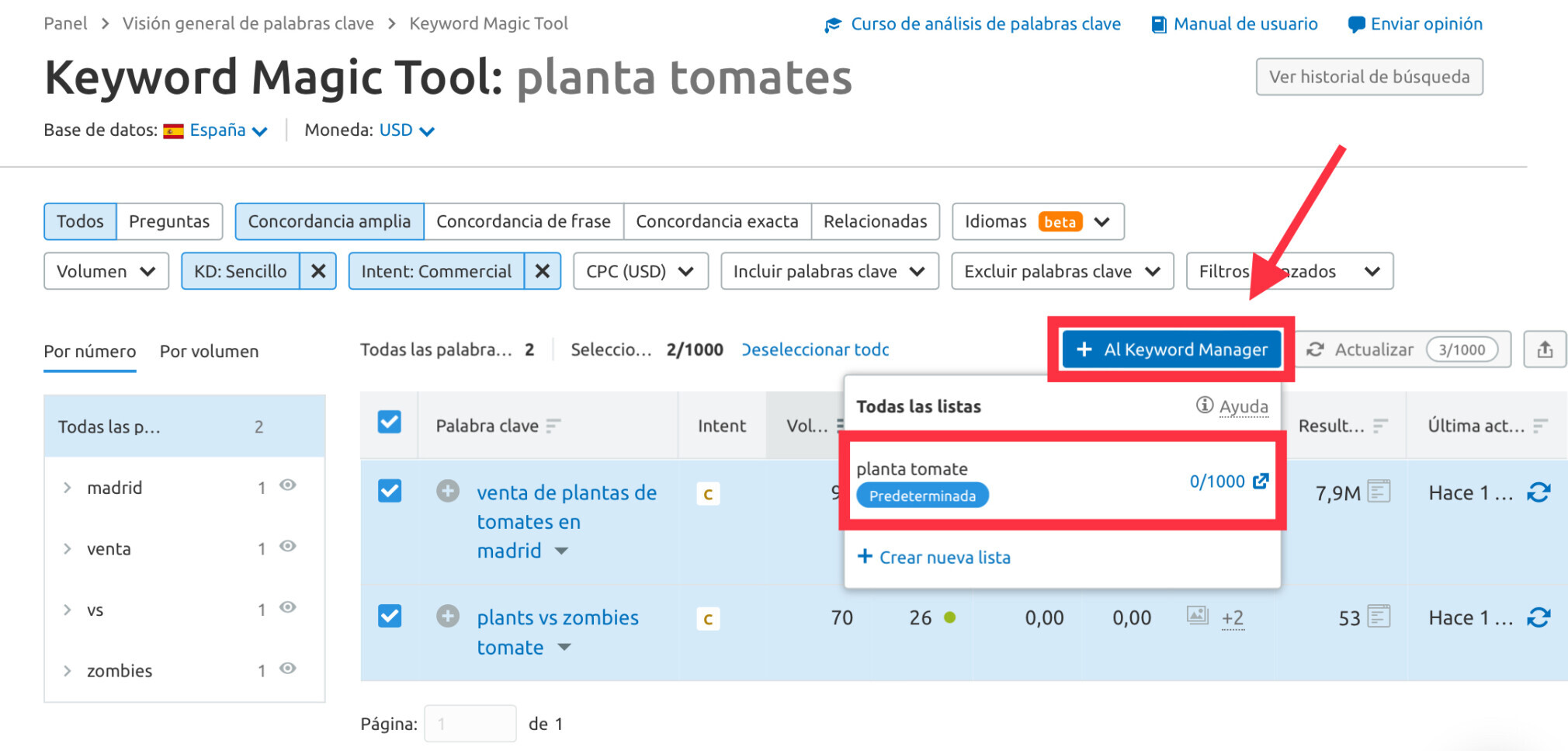Click Enviar opinión link
Viewport: 1568px width, 751px height.
tap(1415, 24)
